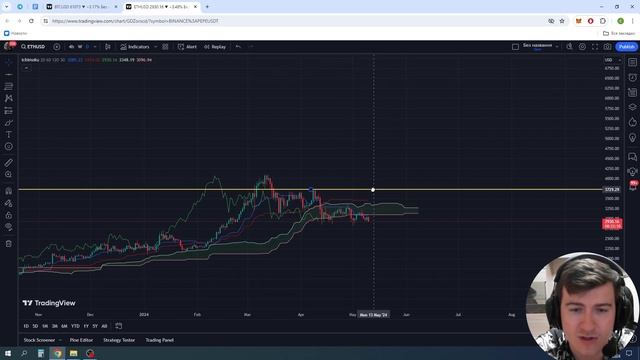Expand the layout name dropdown arrow
This screenshot has width=640, height=360.
(x=557, y=47)
